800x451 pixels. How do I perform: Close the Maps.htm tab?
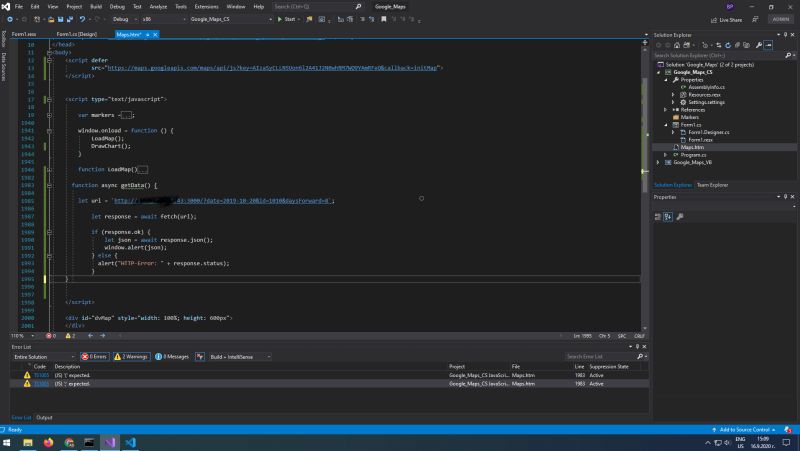(x=155, y=35)
